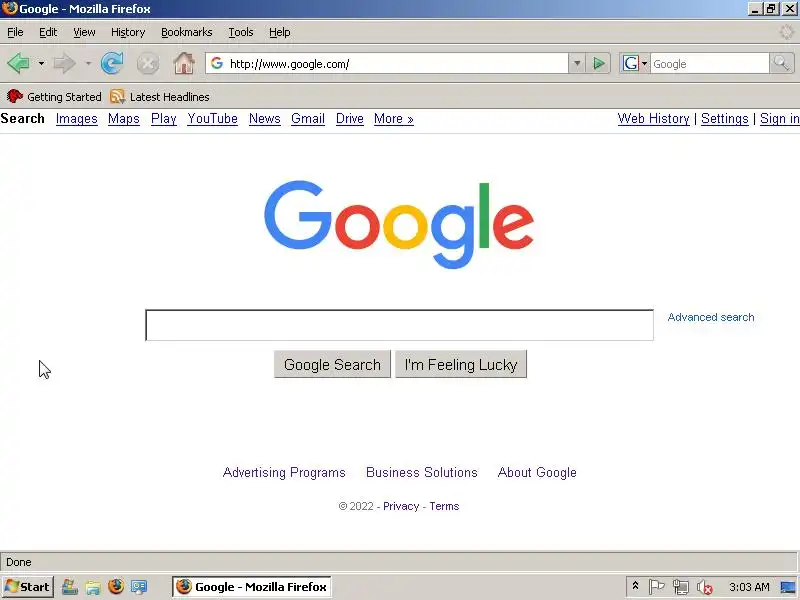Select the Google - Mozilla Firefox taskbar button

[x=252, y=587]
